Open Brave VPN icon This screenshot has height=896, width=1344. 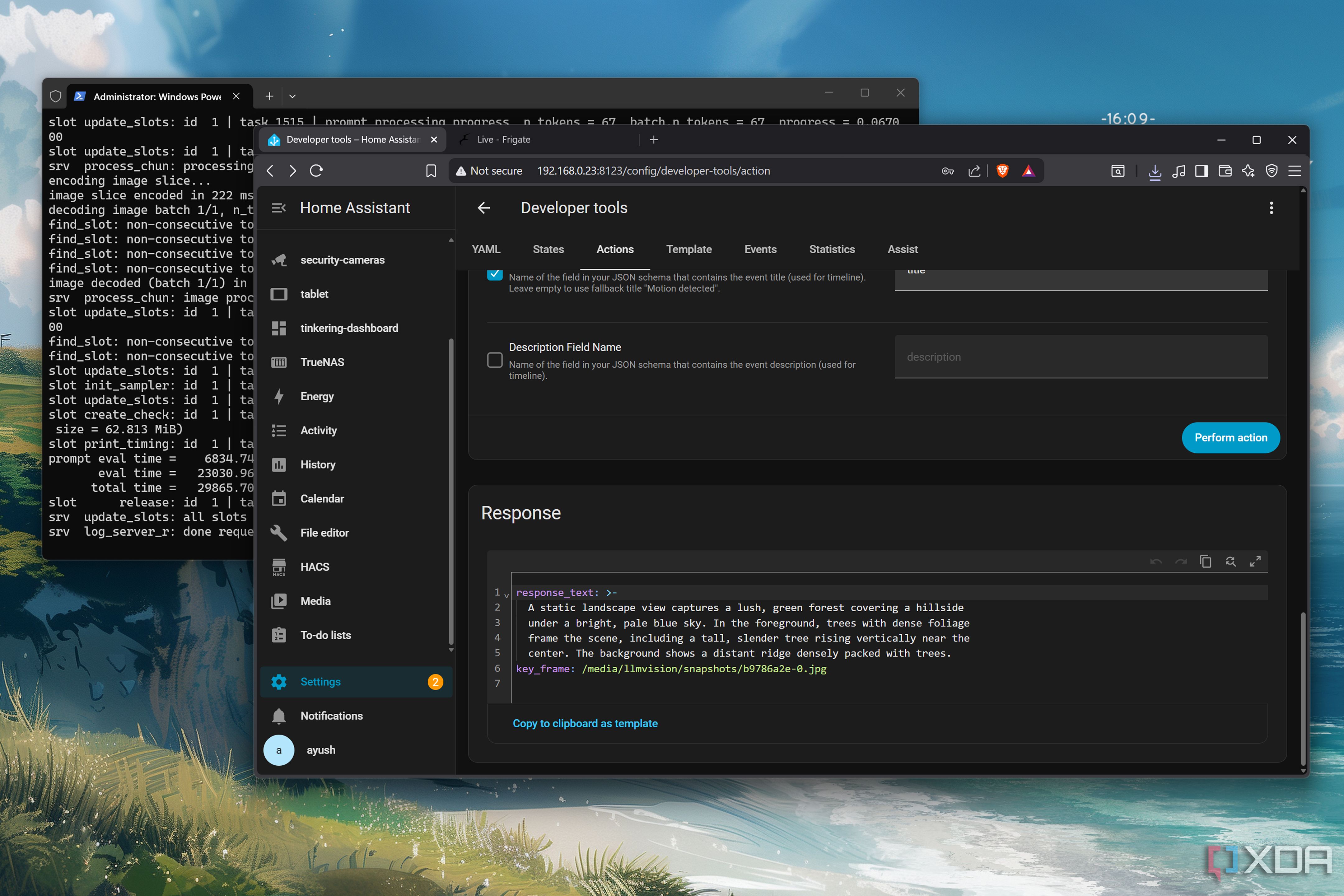[1272, 171]
